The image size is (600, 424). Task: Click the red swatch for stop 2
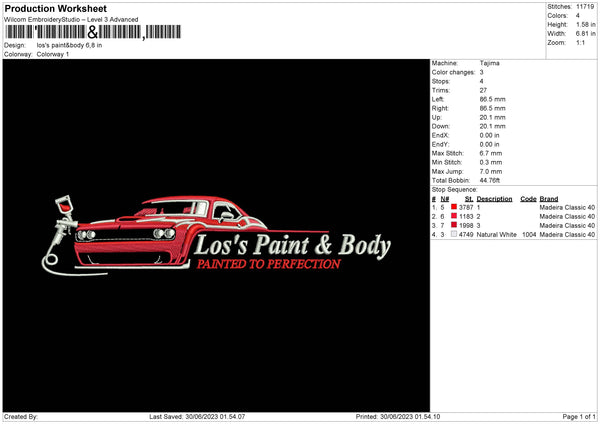point(454,216)
